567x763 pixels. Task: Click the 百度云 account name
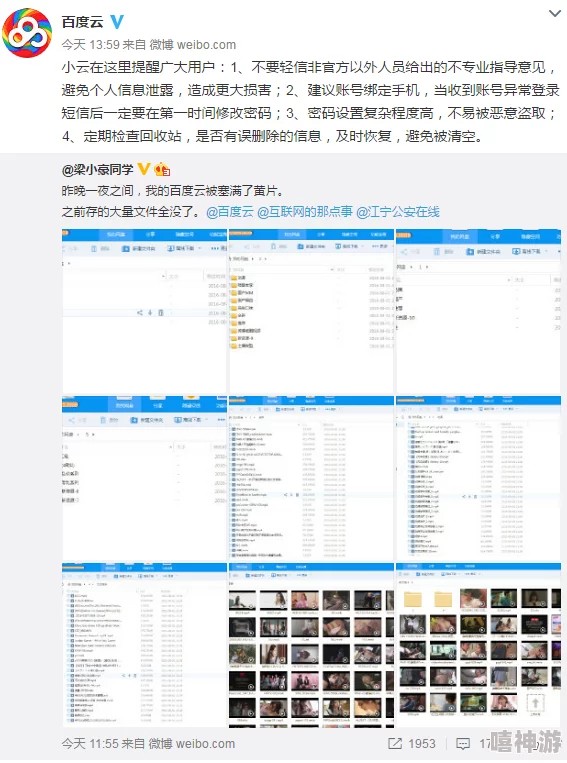[x=83, y=22]
